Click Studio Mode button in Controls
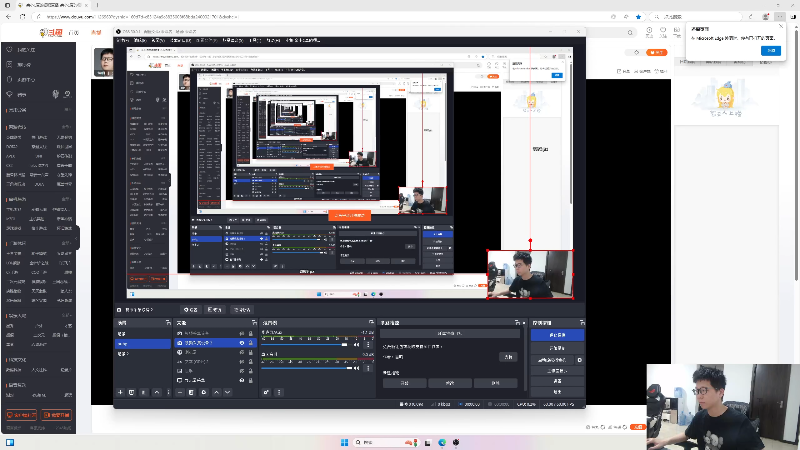This screenshot has width=800, height=450. (x=557, y=371)
